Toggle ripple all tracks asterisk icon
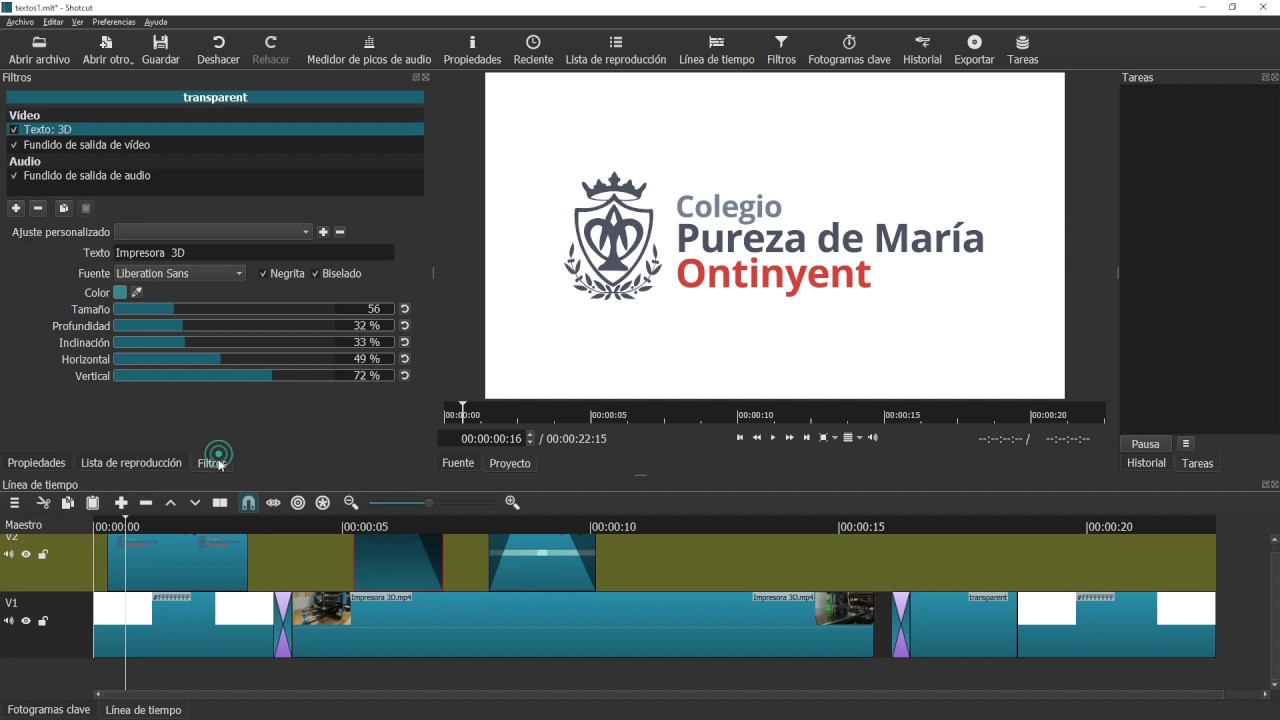The height and width of the screenshot is (720, 1280). click(323, 503)
